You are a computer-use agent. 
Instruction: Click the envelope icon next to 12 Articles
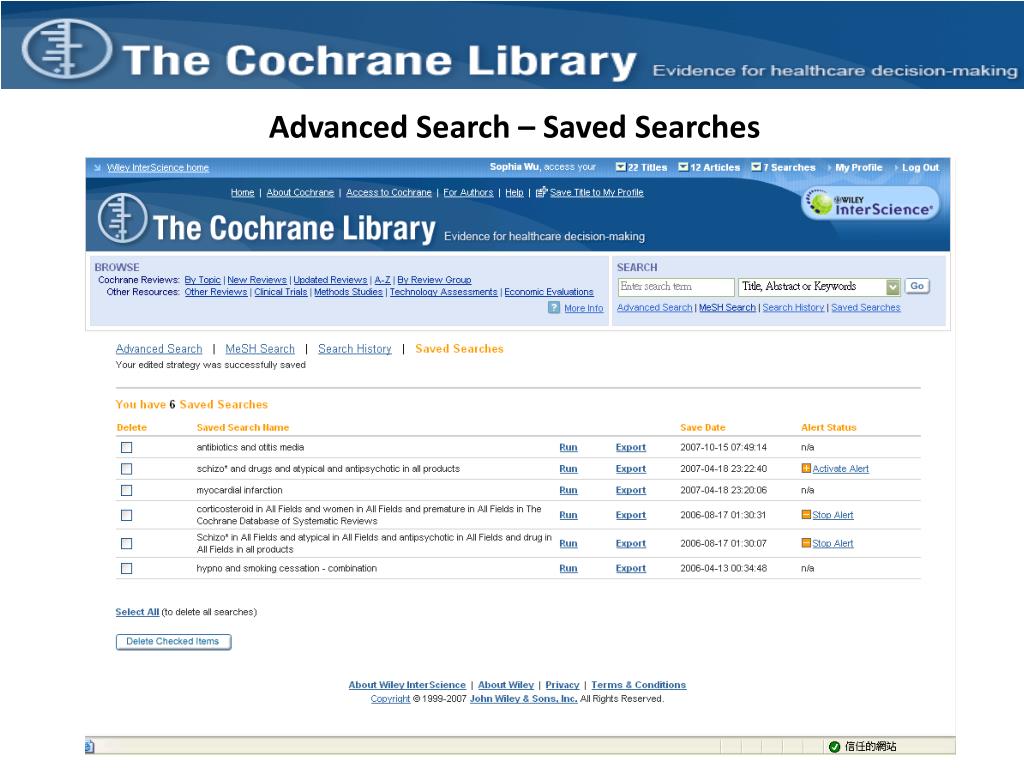pos(683,167)
